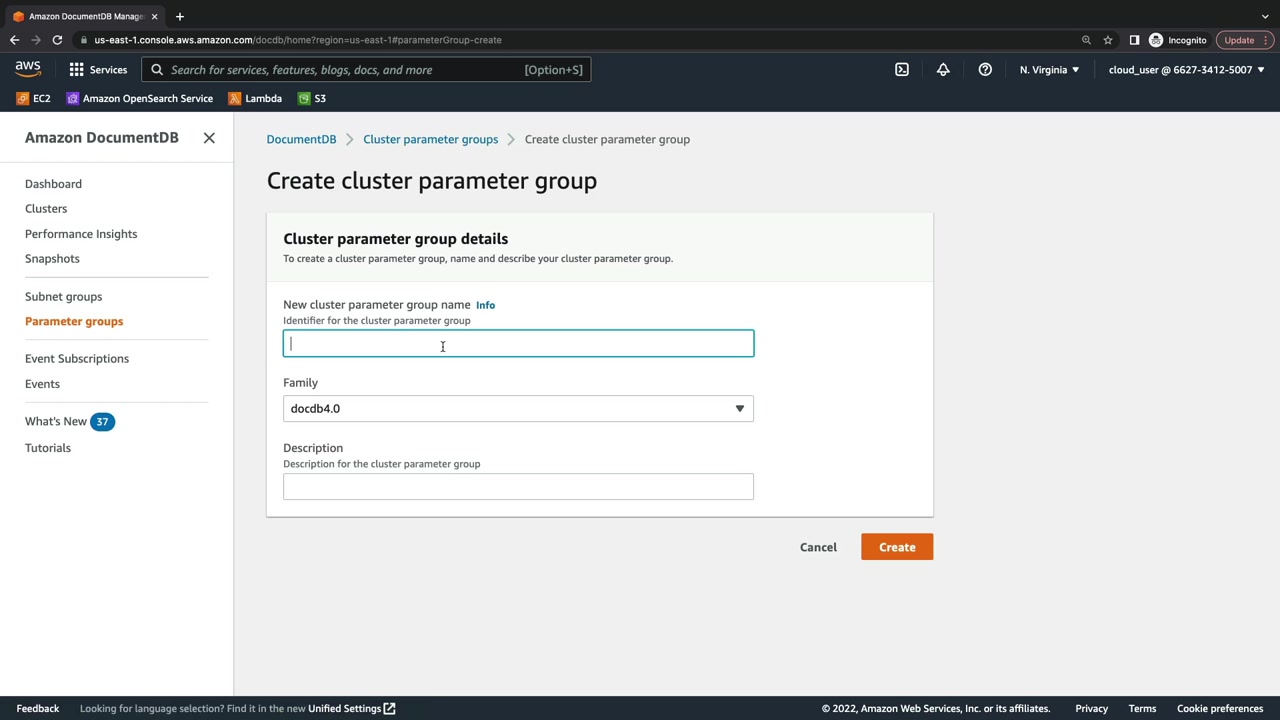The image size is (1280, 720).
Task: Cancel creating the parameter group
Action: pyautogui.click(x=818, y=547)
